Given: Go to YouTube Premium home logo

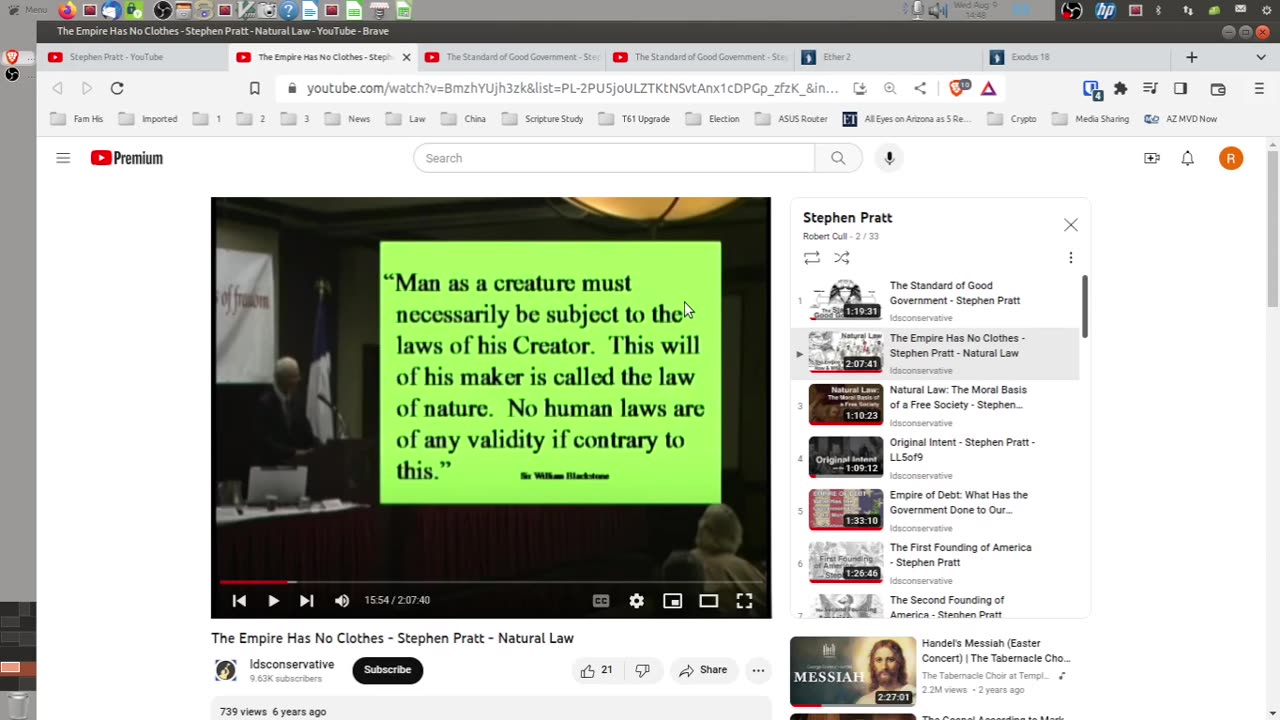Looking at the screenshot, I should tap(127, 158).
